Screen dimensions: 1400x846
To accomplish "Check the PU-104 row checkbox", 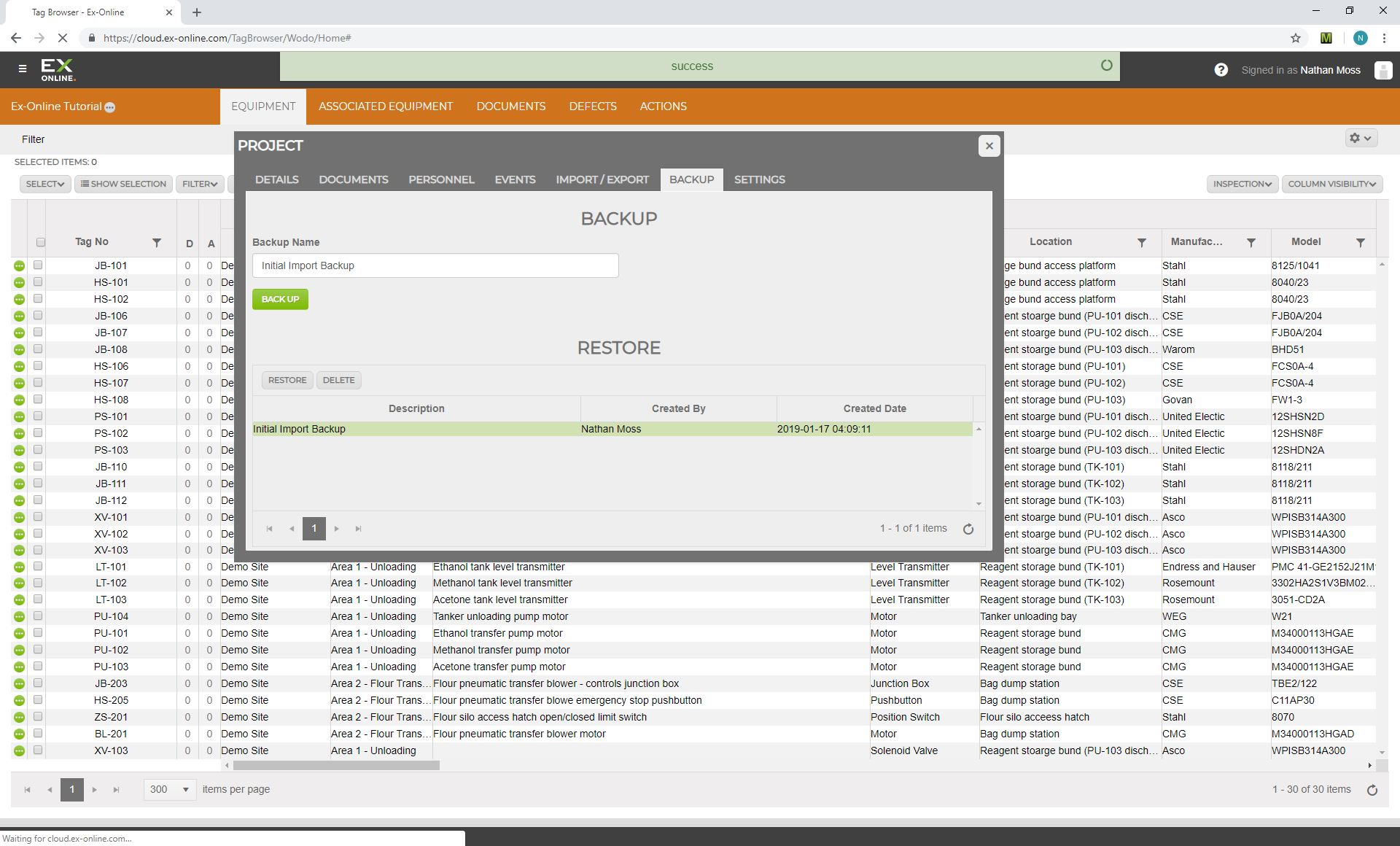I will pos(38,616).
